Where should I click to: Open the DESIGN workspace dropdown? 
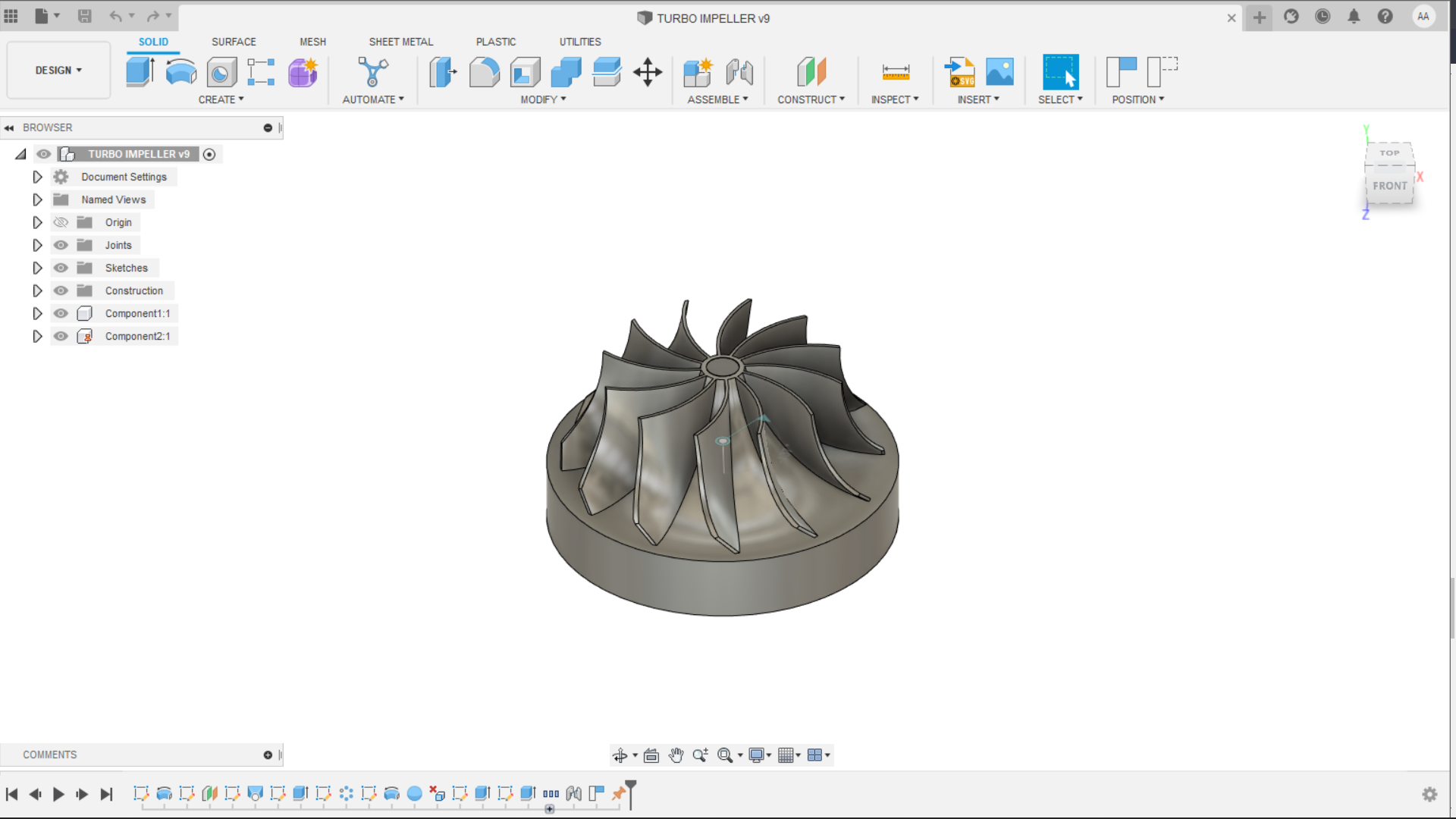click(58, 70)
